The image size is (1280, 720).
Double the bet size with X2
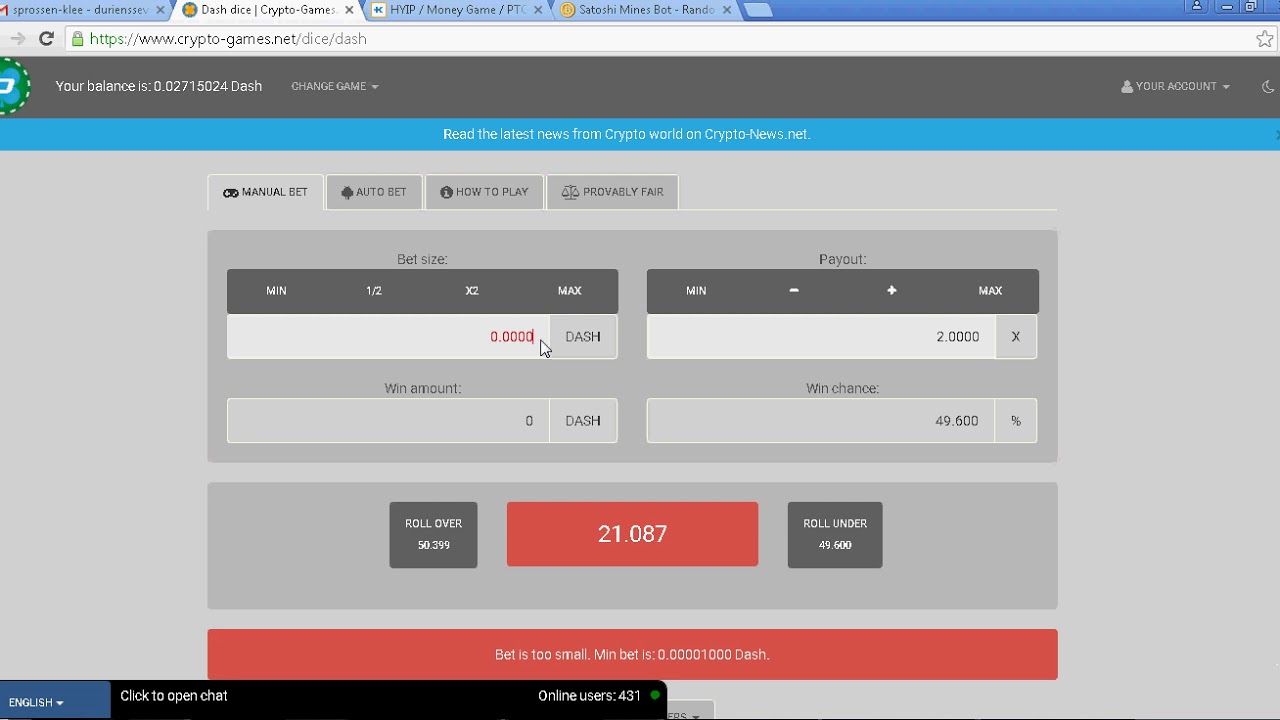472,291
